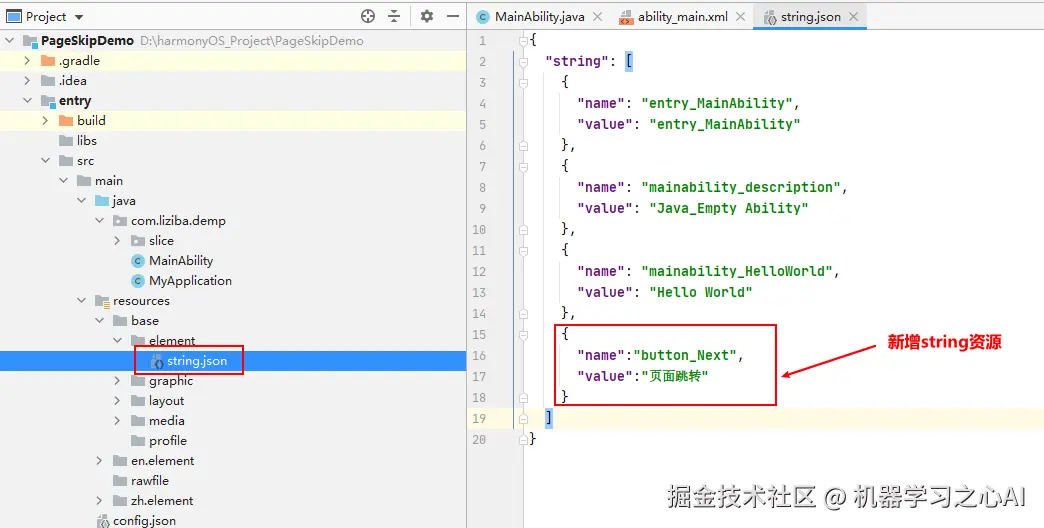This screenshot has height=528, width=1044.
Task: Expand the .gradle folder
Action: coord(27,61)
